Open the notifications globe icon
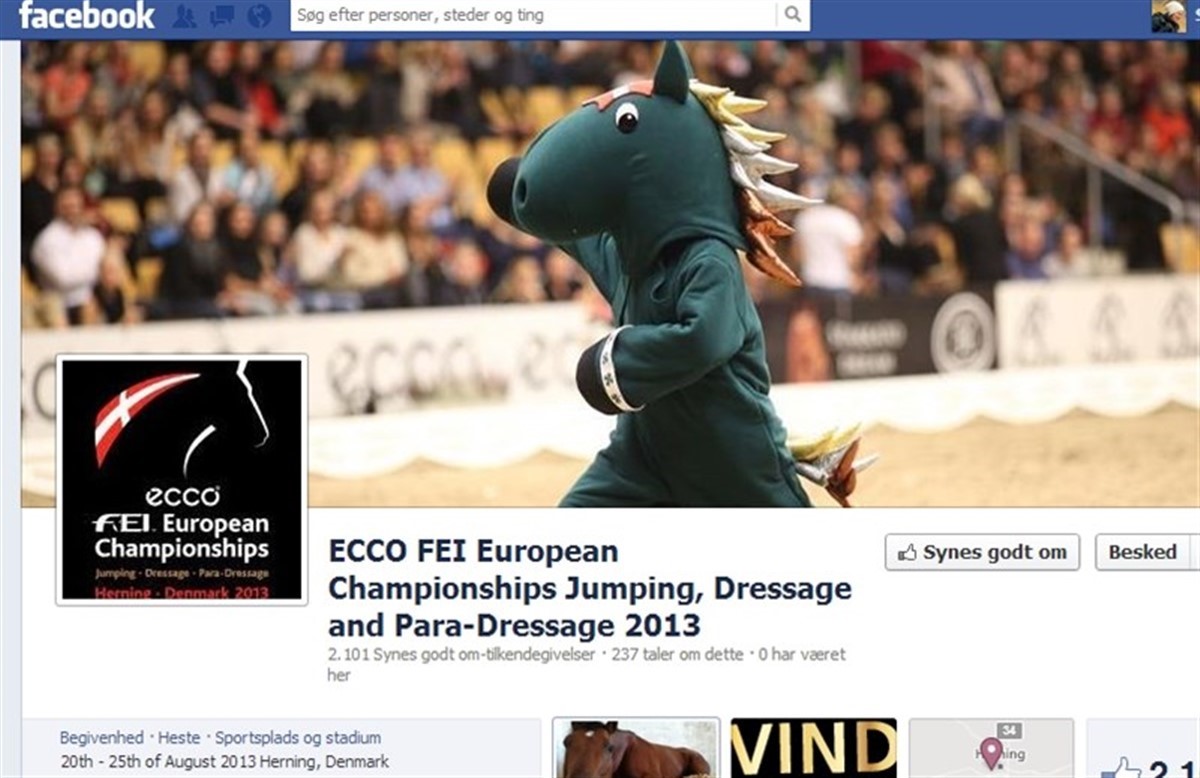This screenshot has width=1200, height=778. 259,16
